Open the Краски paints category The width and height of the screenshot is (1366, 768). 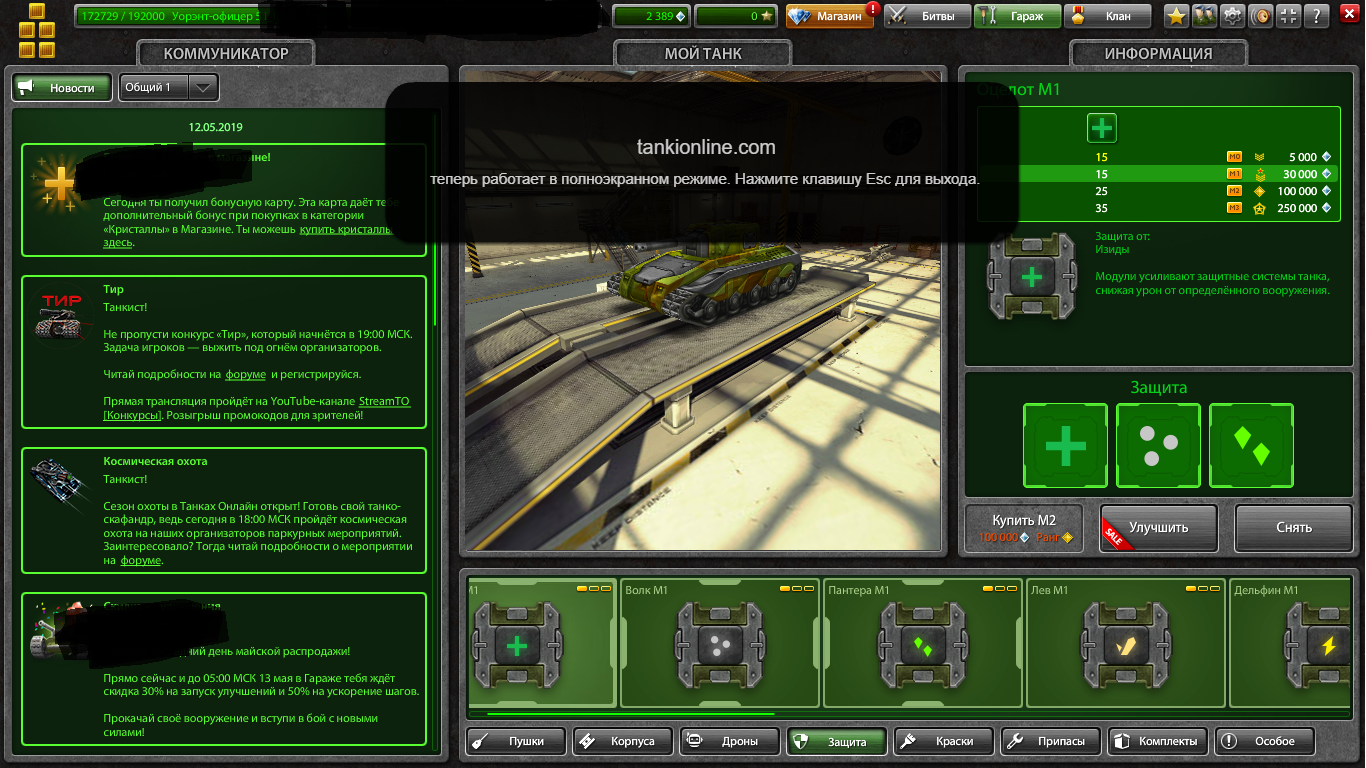click(943, 741)
